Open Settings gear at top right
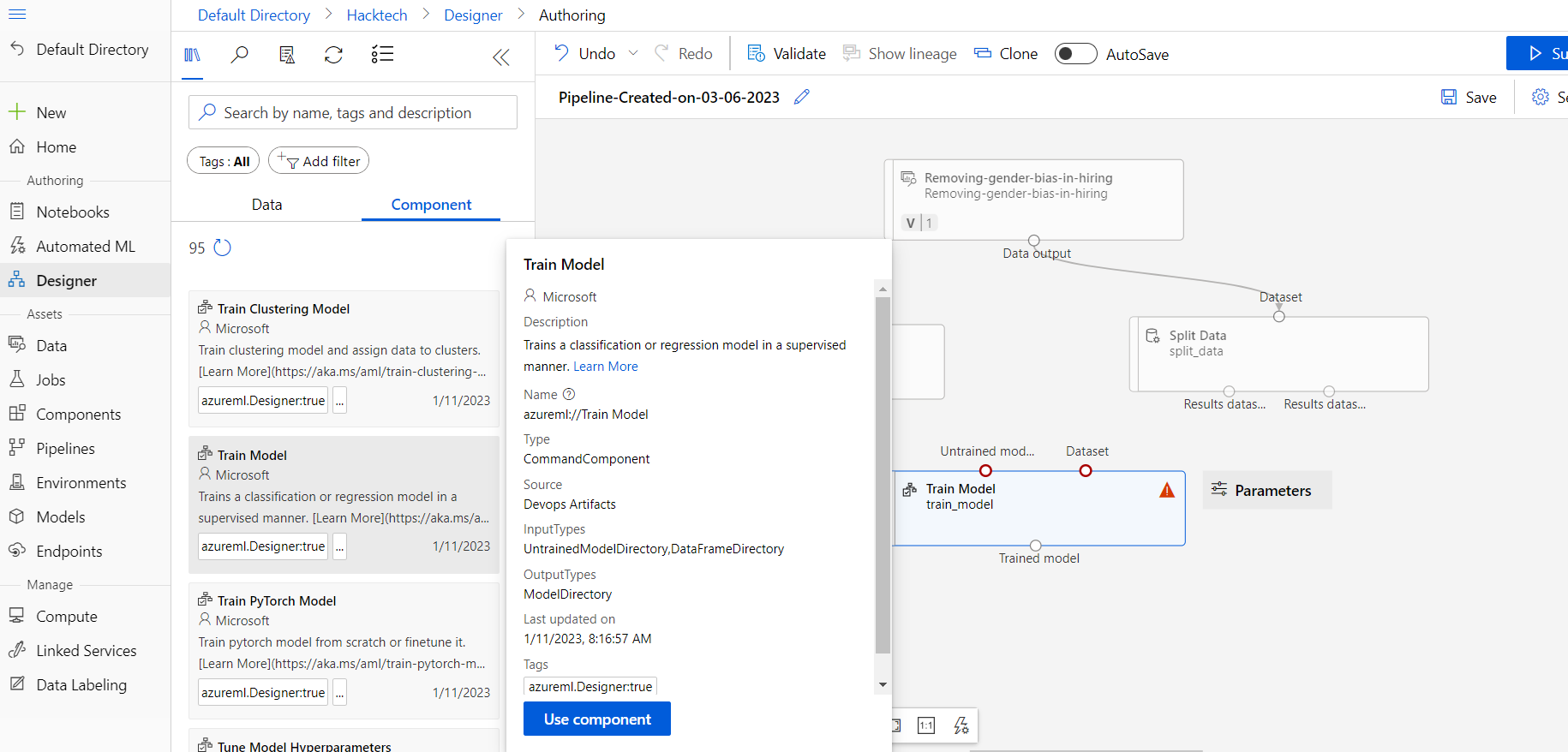The width and height of the screenshot is (1568, 752). [x=1541, y=97]
